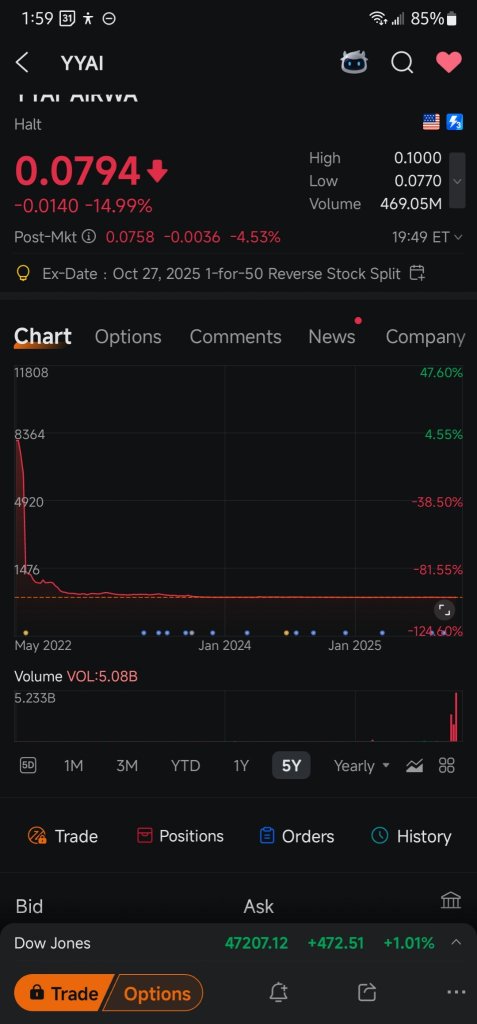Open the calendar icon beside Reverse Stock Split

coord(417,273)
